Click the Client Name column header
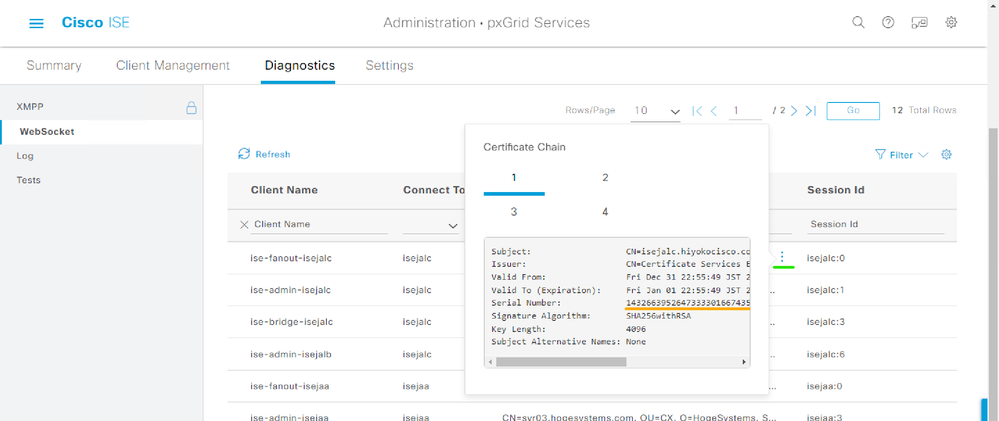The height and width of the screenshot is (421, 999). (284, 190)
